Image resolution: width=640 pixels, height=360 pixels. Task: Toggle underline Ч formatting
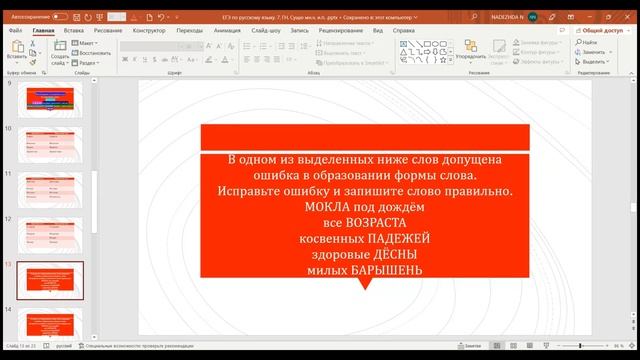pos(144,60)
